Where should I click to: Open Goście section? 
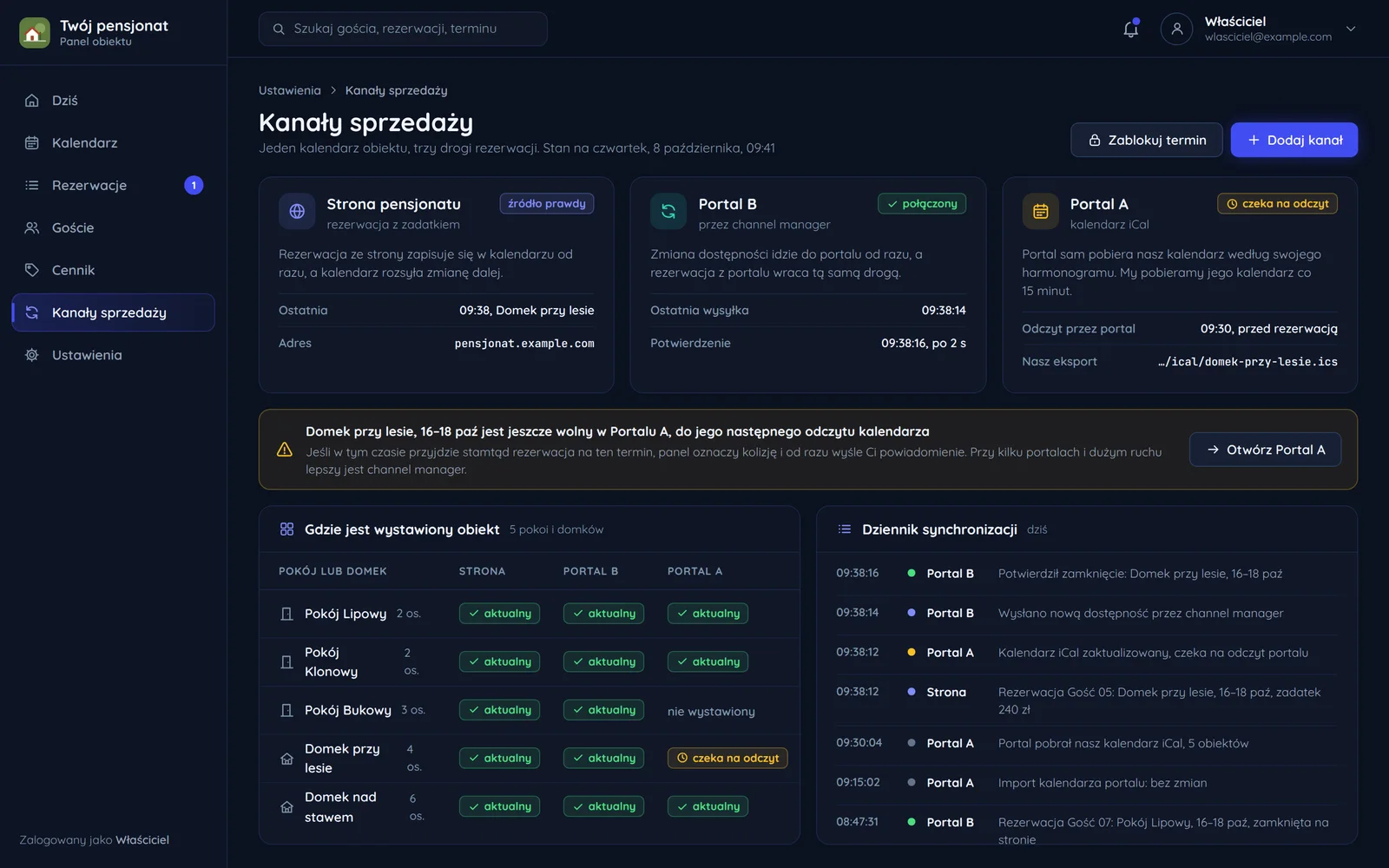click(113, 228)
